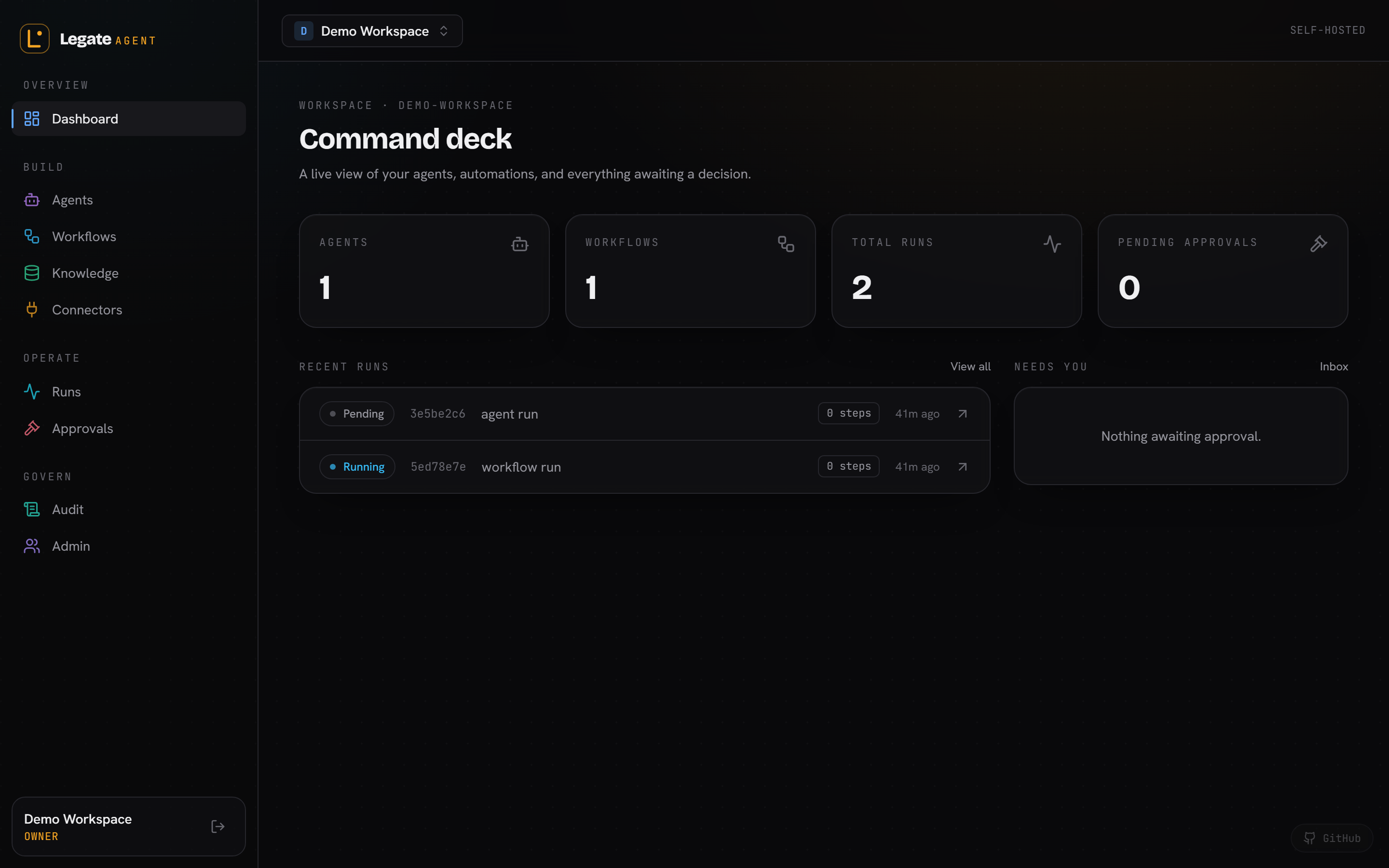The image size is (1389, 868).
Task: Open Agents page
Action: [129, 200]
